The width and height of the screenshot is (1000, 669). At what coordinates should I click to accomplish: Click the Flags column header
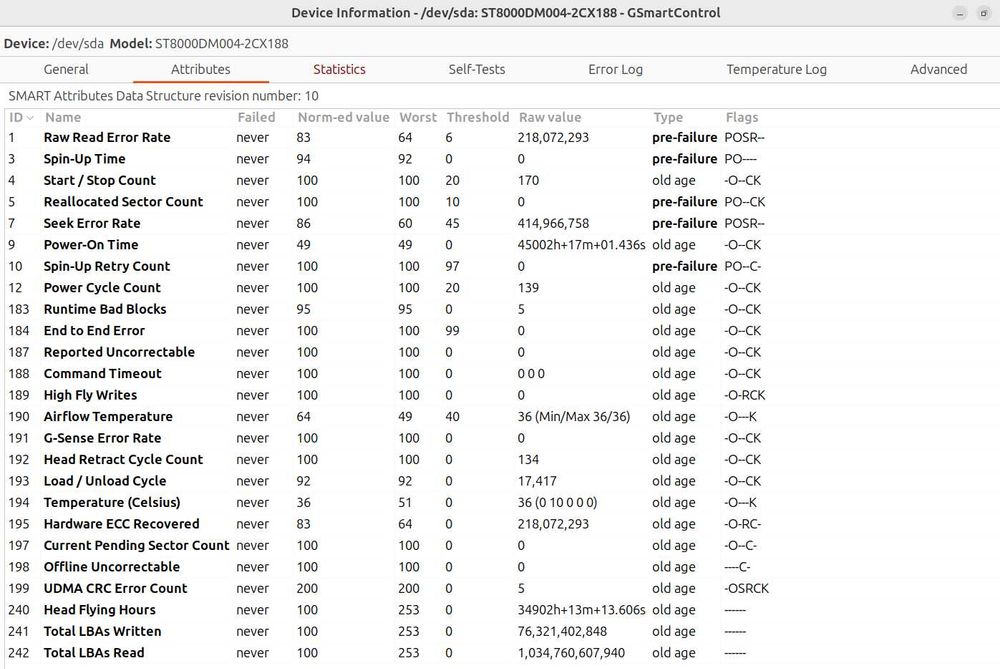[x=742, y=117]
